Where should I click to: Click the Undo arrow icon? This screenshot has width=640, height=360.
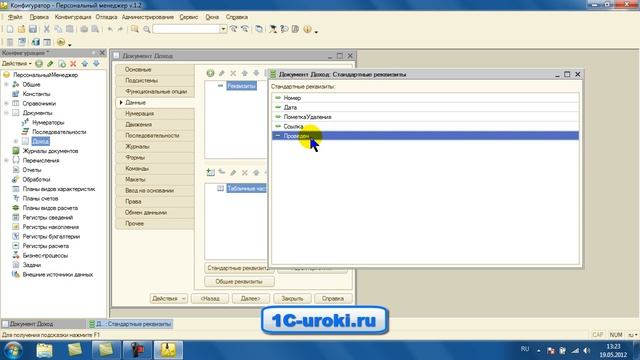coord(110,29)
